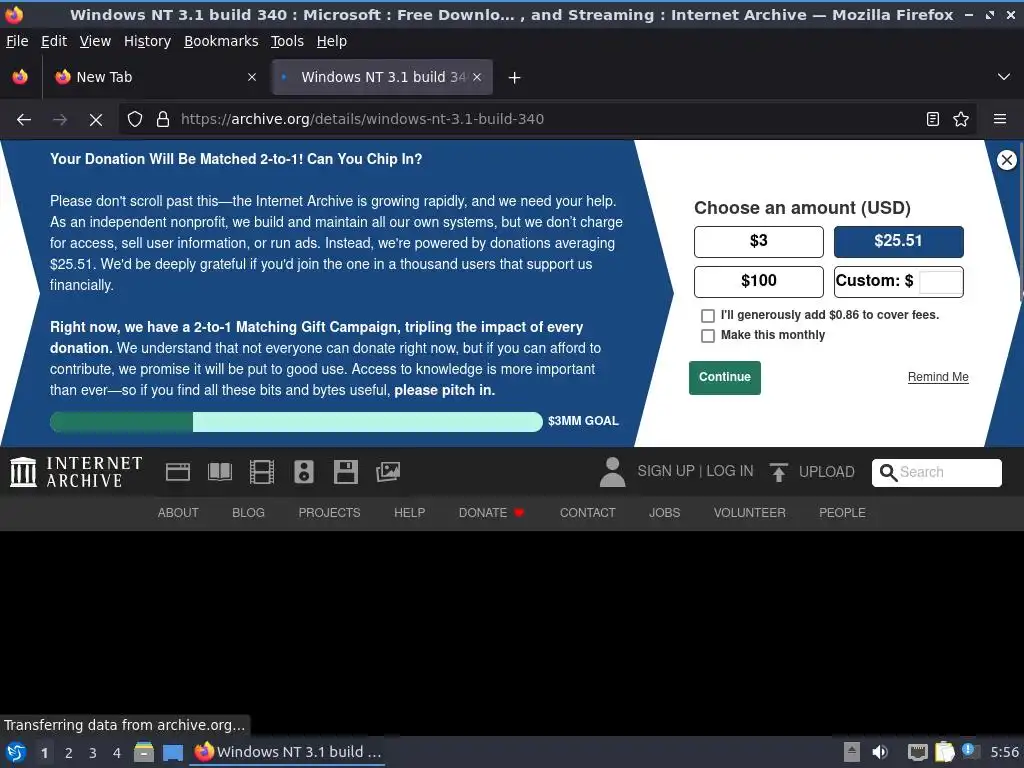Image resolution: width=1024 pixels, height=768 pixels.
Task: Stop loading the page with X button
Action: pos(96,120)
